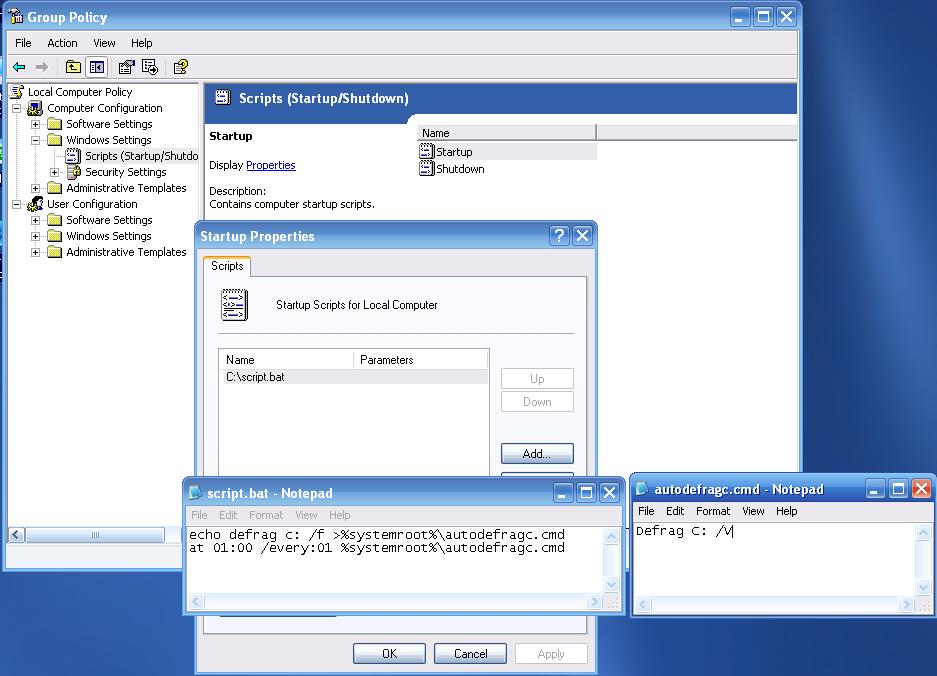Click the Down button in Startup Properties
The image size is (937, 676).
coord(537,402)
